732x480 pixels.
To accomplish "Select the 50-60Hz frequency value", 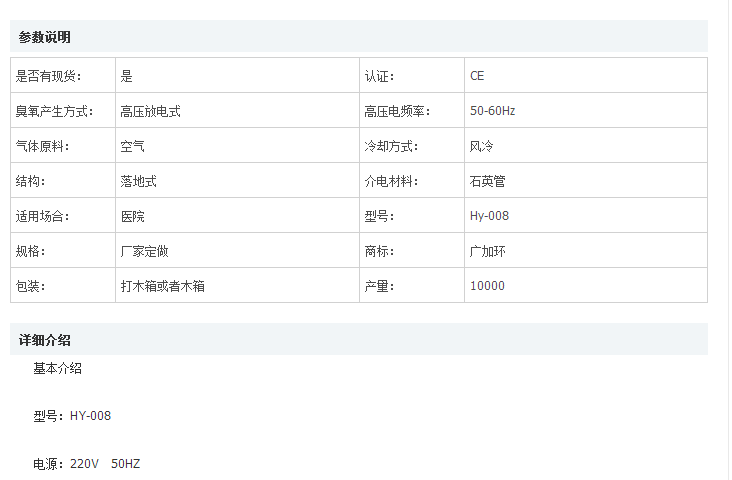I will (x=492, y=111).
